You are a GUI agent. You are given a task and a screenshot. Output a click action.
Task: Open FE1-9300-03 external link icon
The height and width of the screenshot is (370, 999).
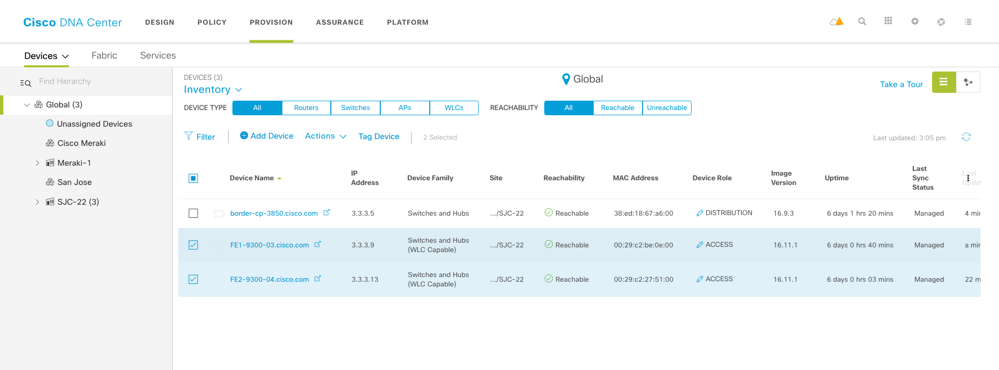(318, 244)
